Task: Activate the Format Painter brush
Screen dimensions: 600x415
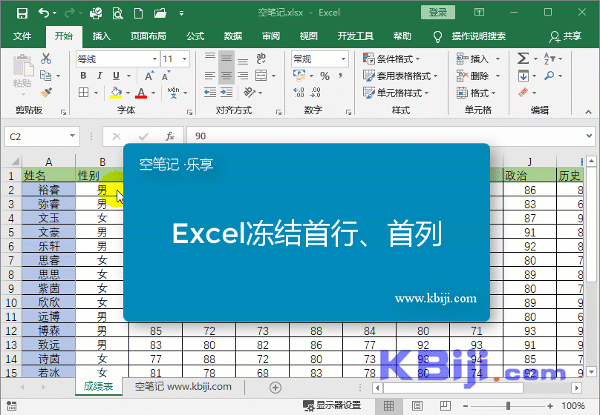Action: (x=46, y=92)
